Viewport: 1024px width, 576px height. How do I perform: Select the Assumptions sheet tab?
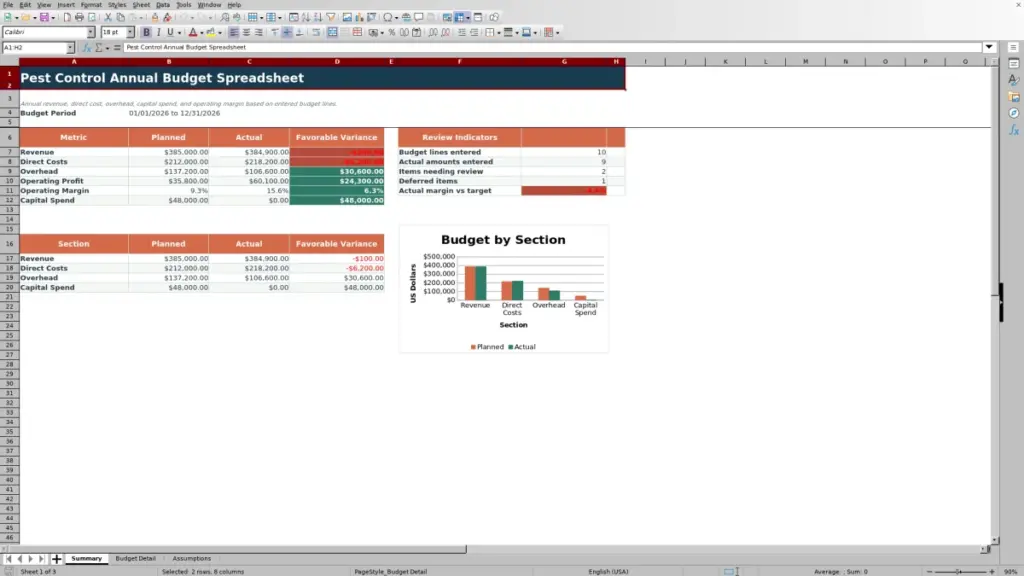point(191,558)
